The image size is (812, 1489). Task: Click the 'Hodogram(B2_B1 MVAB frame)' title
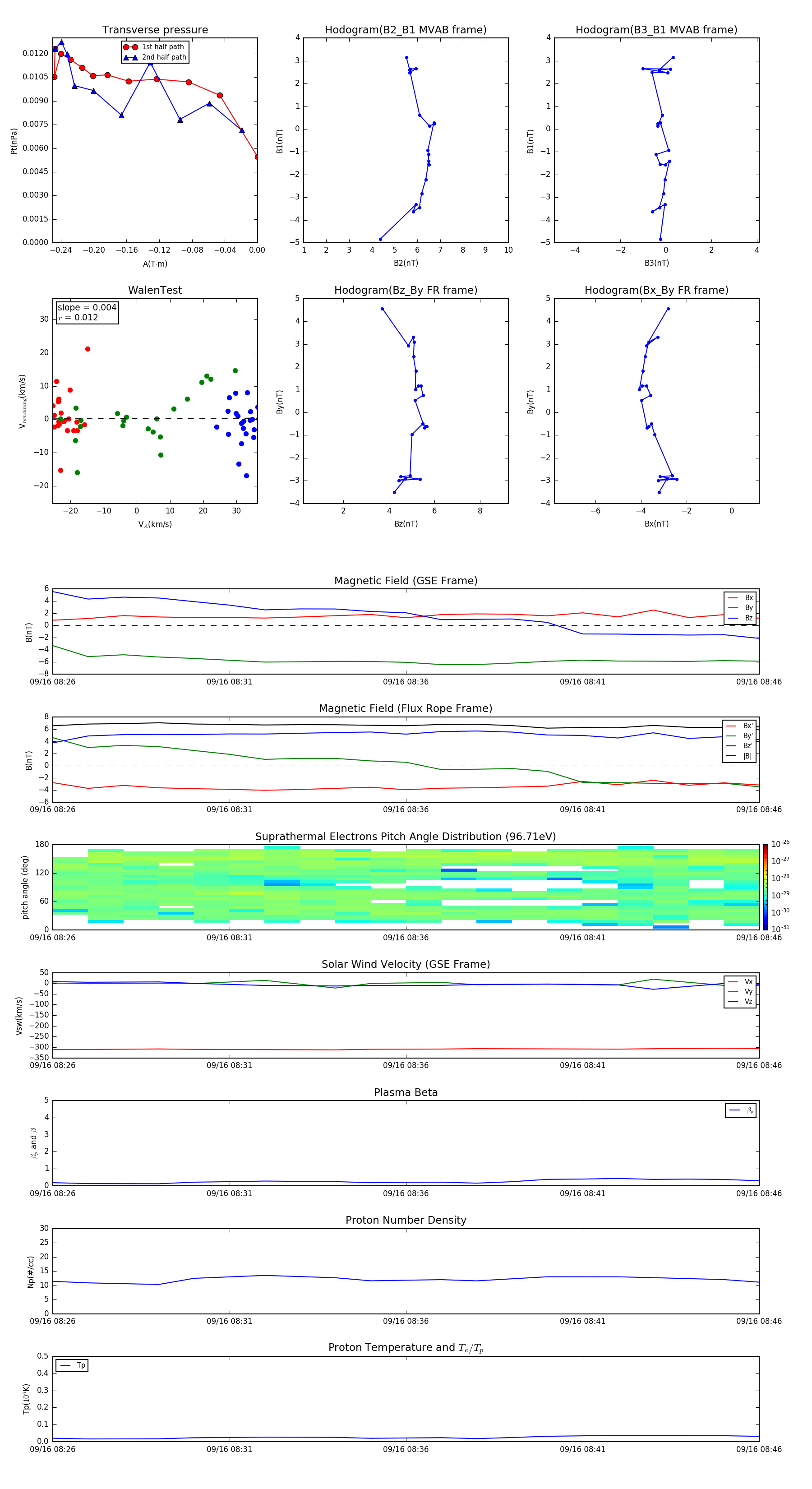pyautogui.click(x=406, y=30)
